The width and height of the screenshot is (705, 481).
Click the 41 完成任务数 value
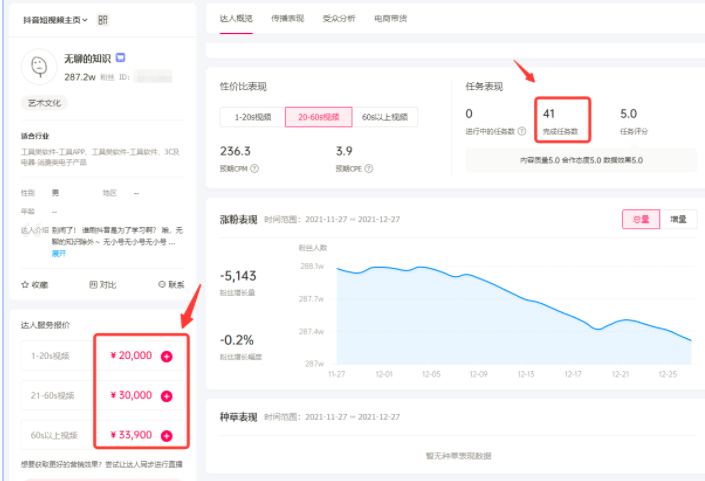(x=549, y=114)
